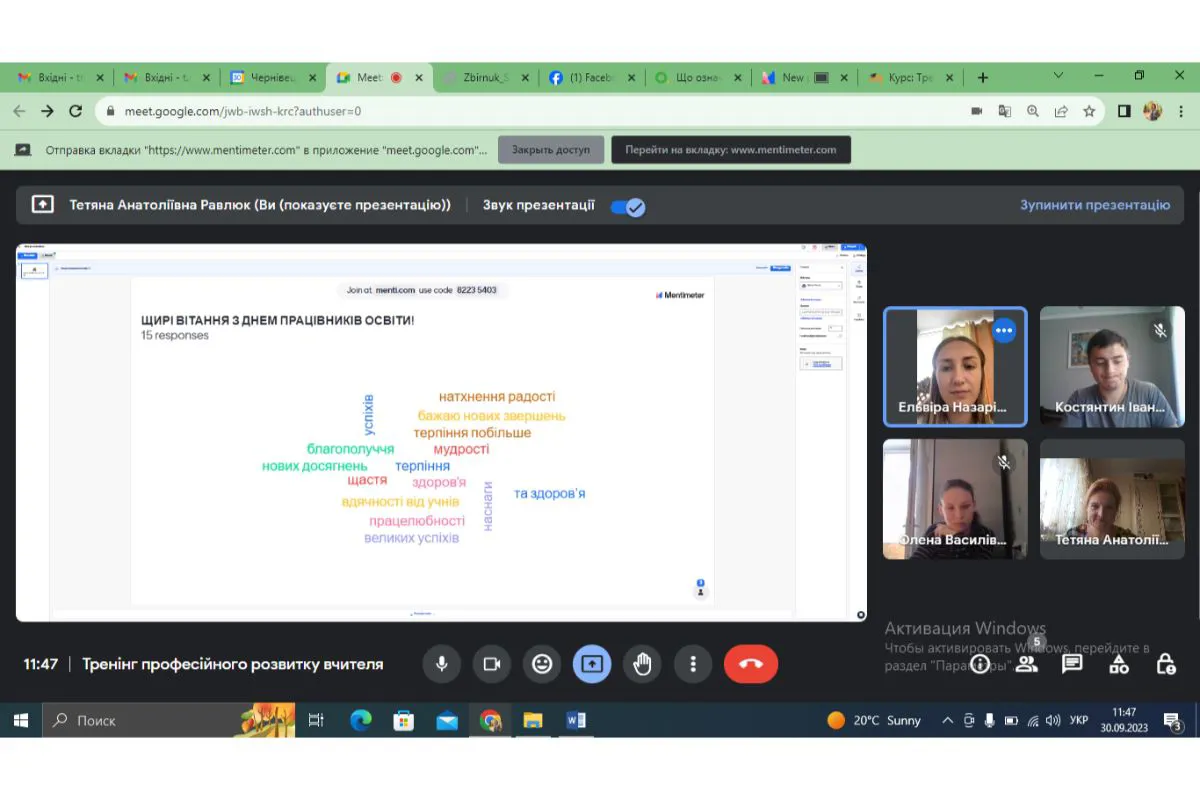Open Task View on taskbar

point(316,720)
